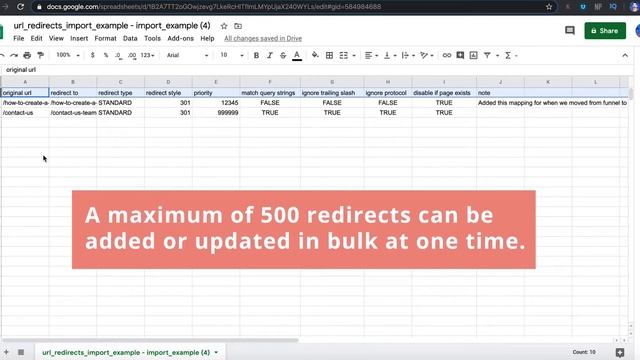Open text wrapping options
The height and width of the screenshot is (360, 640).
pos(408,55)
